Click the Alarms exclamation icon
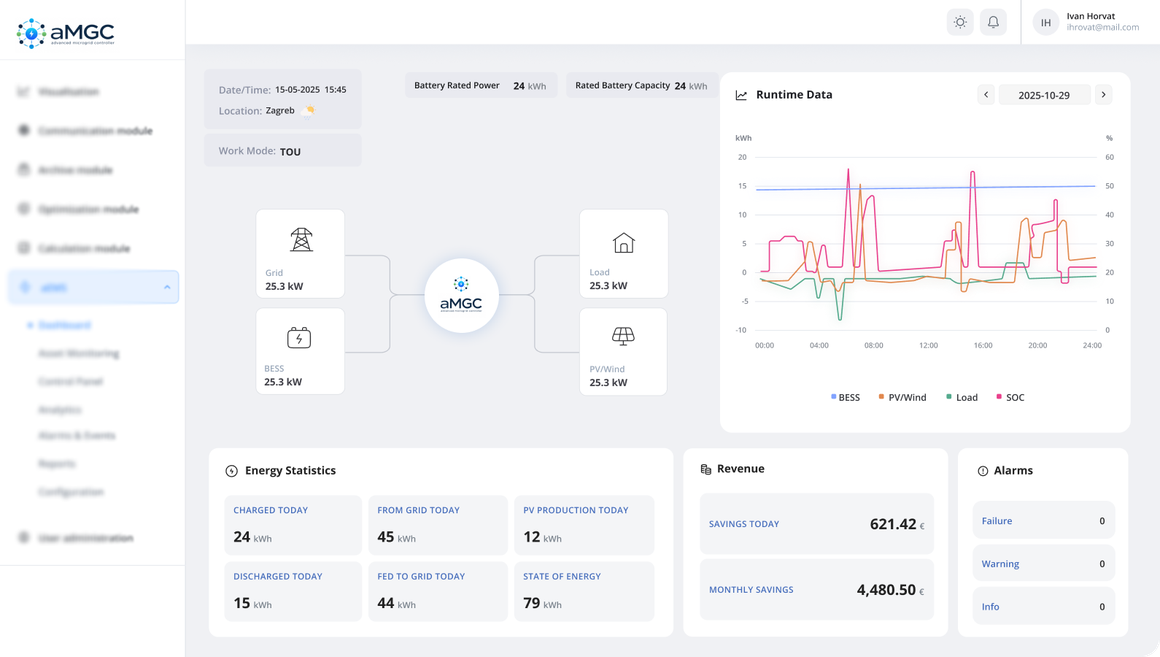 (982, 471)
